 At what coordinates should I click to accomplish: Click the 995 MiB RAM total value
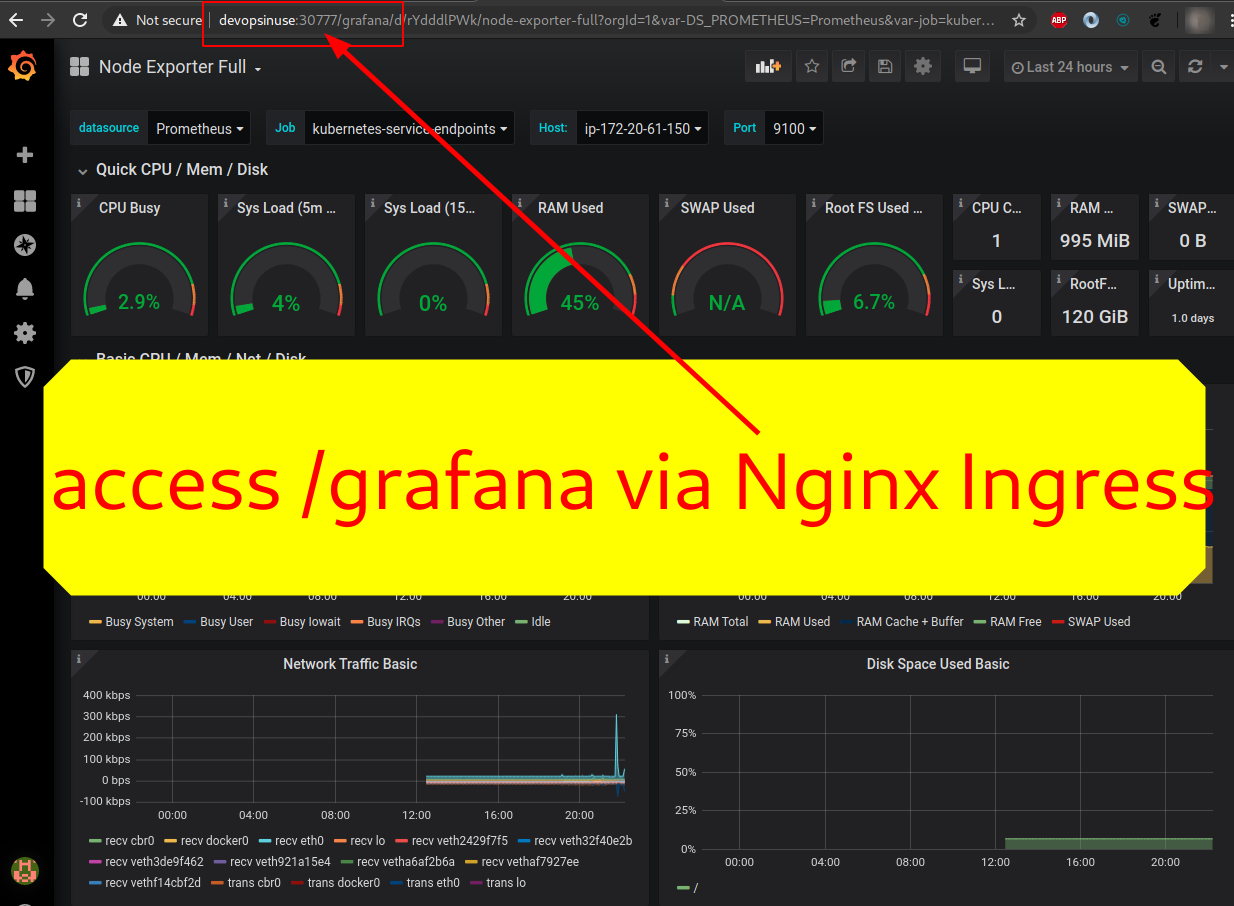(x=1095, y=241)
